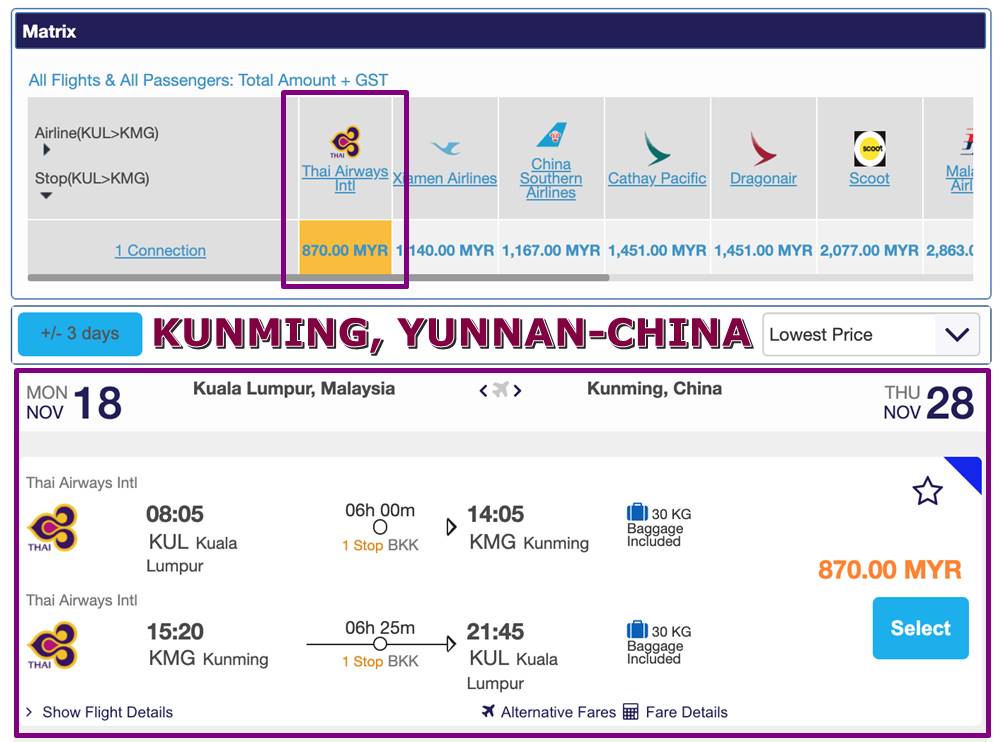The width and height of the screenshot is (1000, 742).
Task: Open Fare Details
Action: tap(686, 712)
